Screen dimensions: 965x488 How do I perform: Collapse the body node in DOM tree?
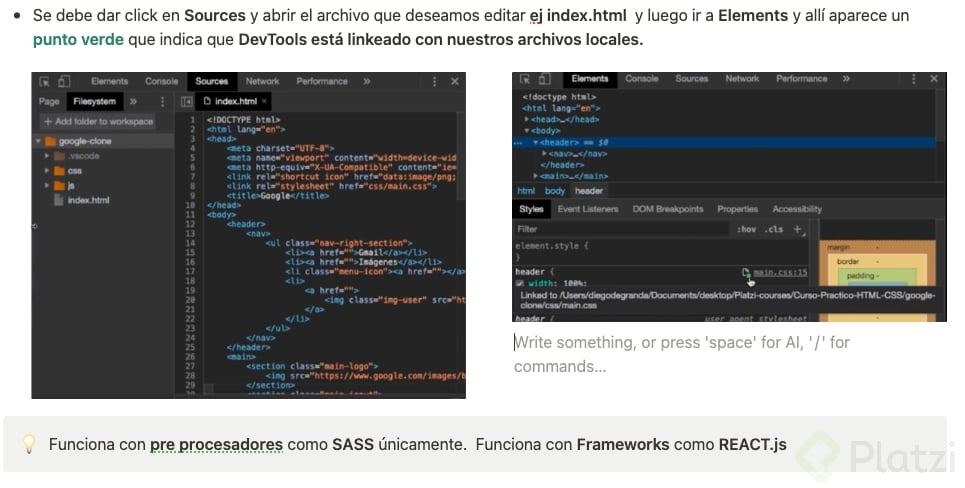coord(527,130)
